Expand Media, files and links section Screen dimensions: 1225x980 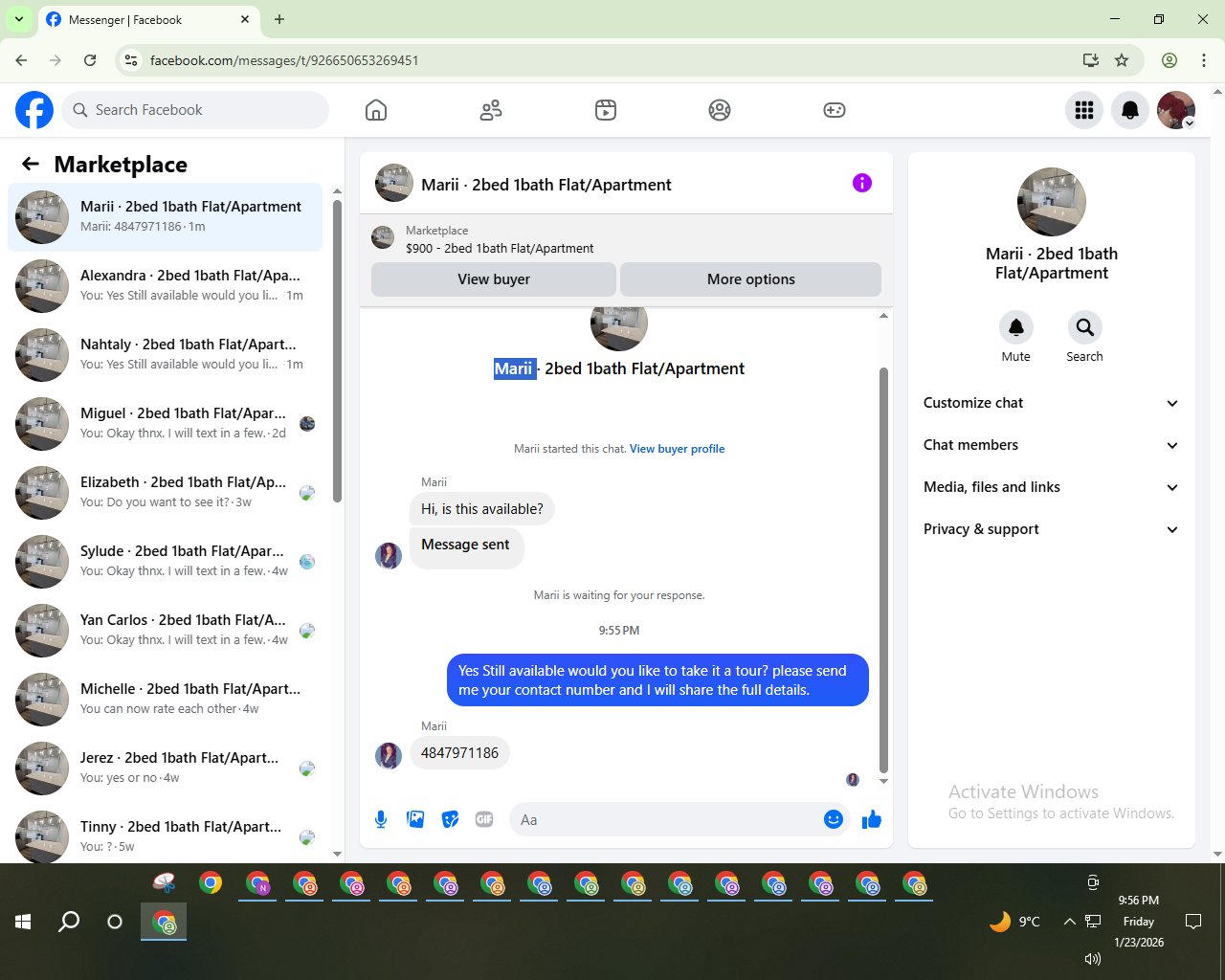(x=1051, y=487)
